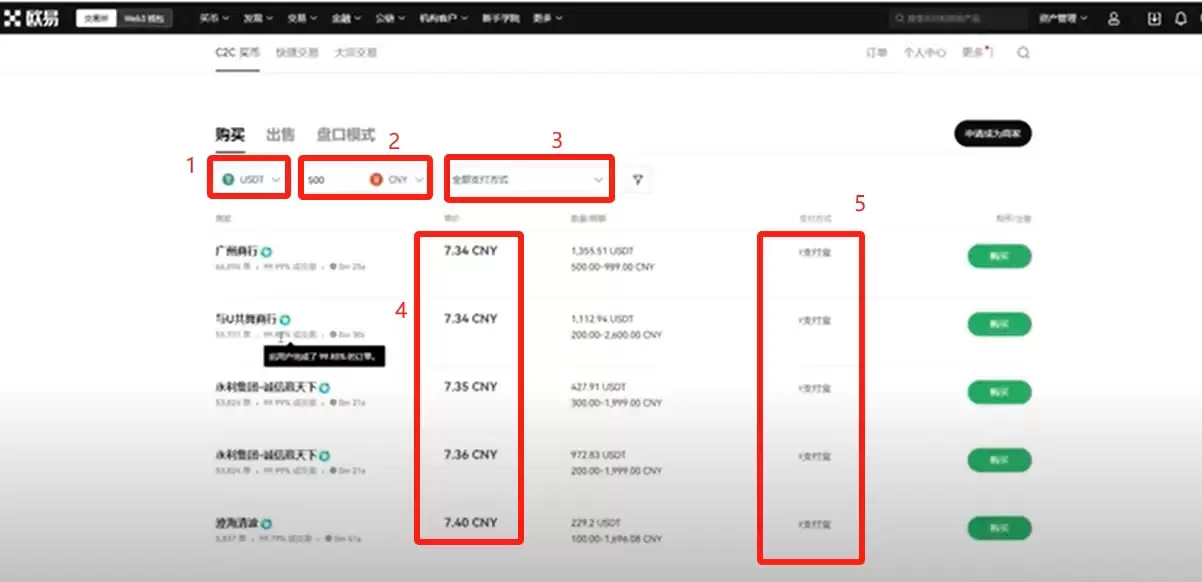Open the user profile icon
Viewport: 1202px width, 582px height.
[1115, 18]
